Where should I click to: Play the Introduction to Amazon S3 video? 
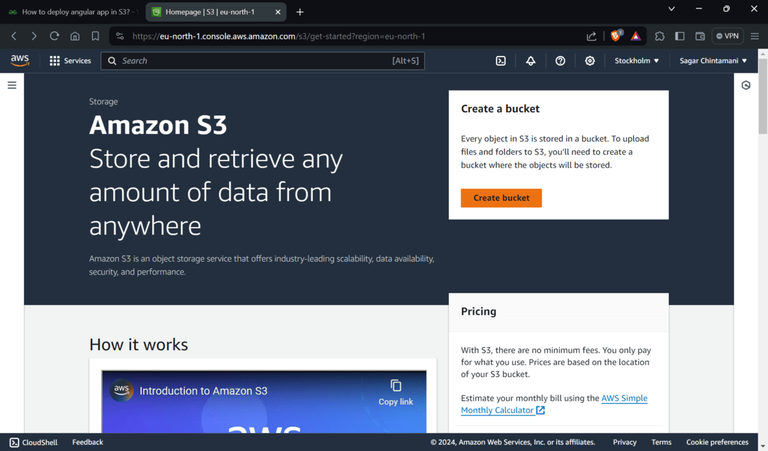(x=264, y=402)
